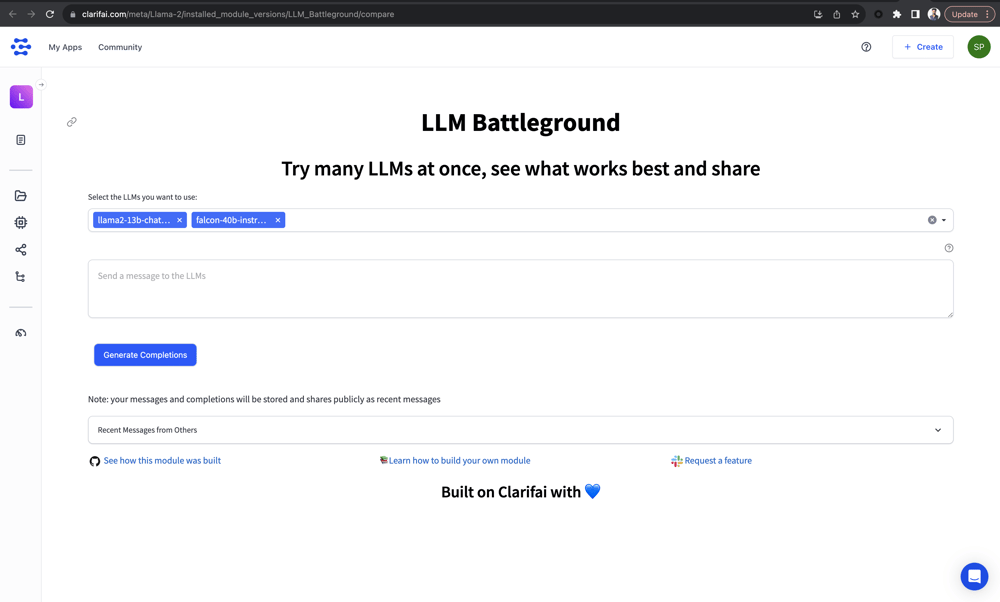This screenshot has width=1000, height=602.
Task: Clear all selected LLMs
Action: (x=932, y=220)
